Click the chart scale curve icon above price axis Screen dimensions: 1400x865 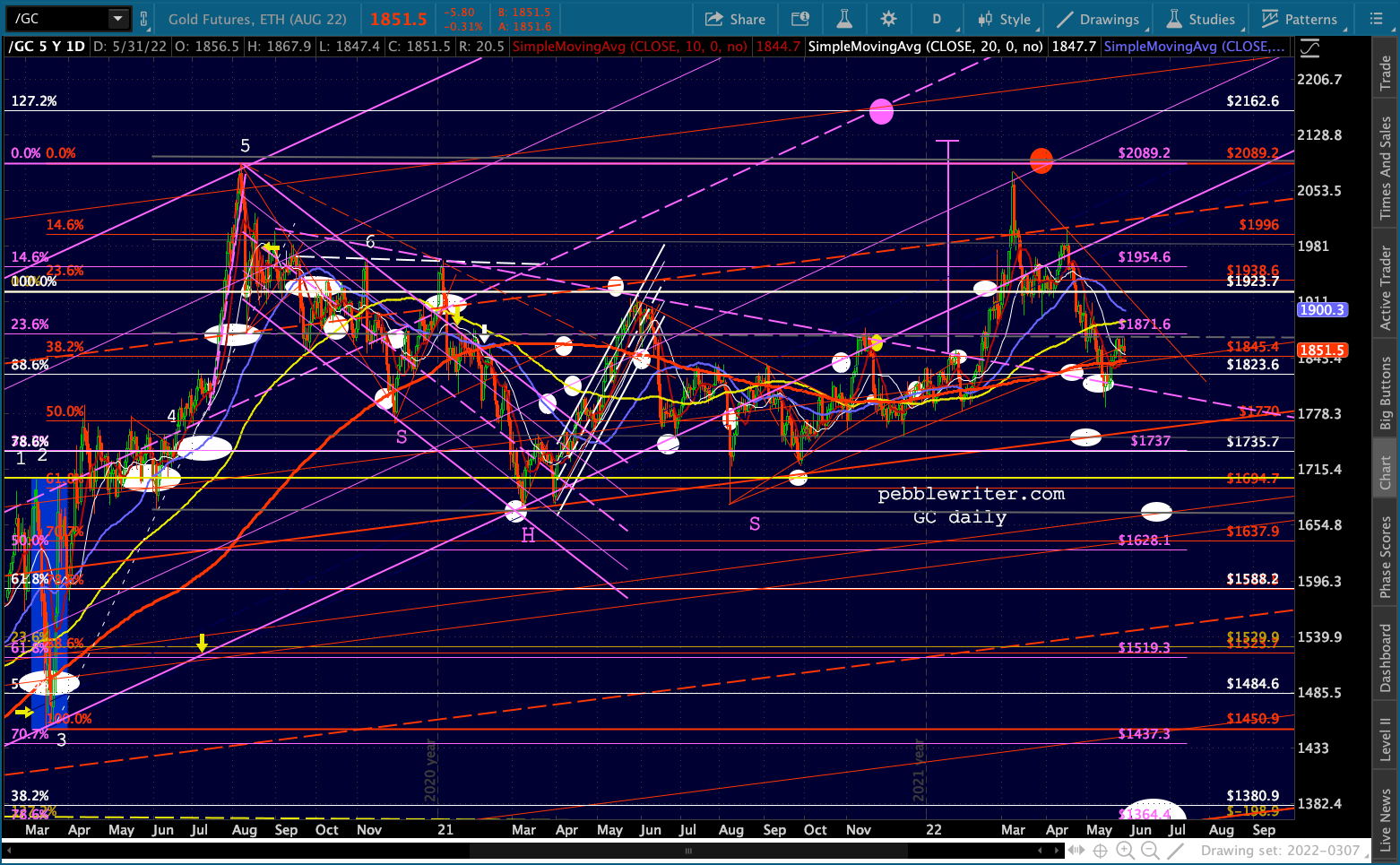pos(1310,48)
